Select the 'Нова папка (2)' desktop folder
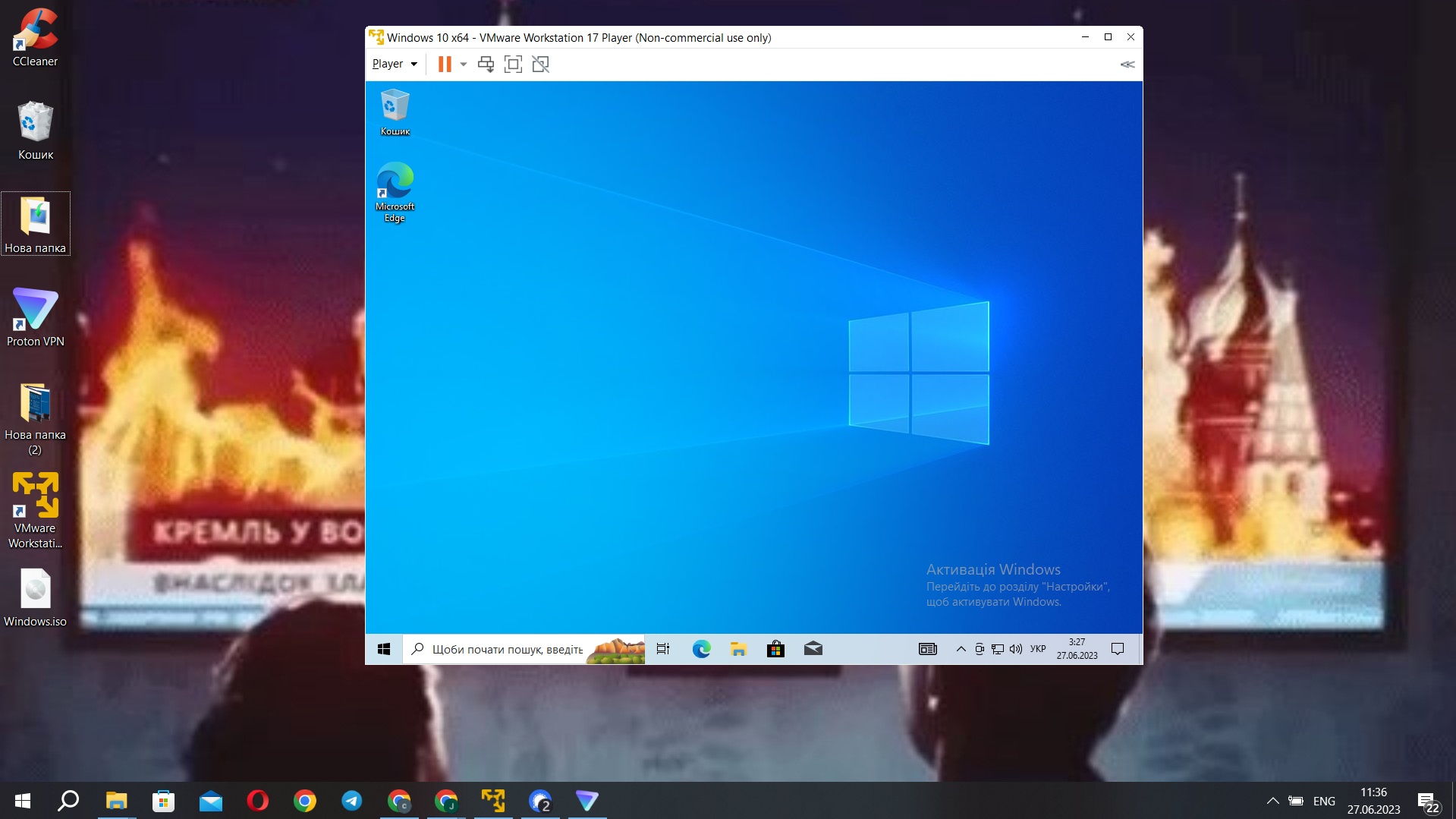This screenshot has width=1456, height=819. 35,418
